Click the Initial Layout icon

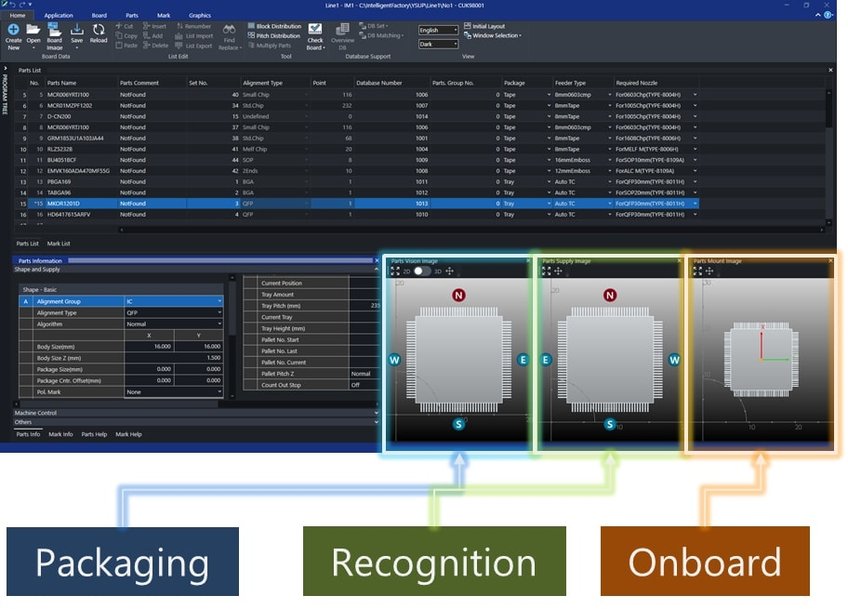click(x=467, y=26)
